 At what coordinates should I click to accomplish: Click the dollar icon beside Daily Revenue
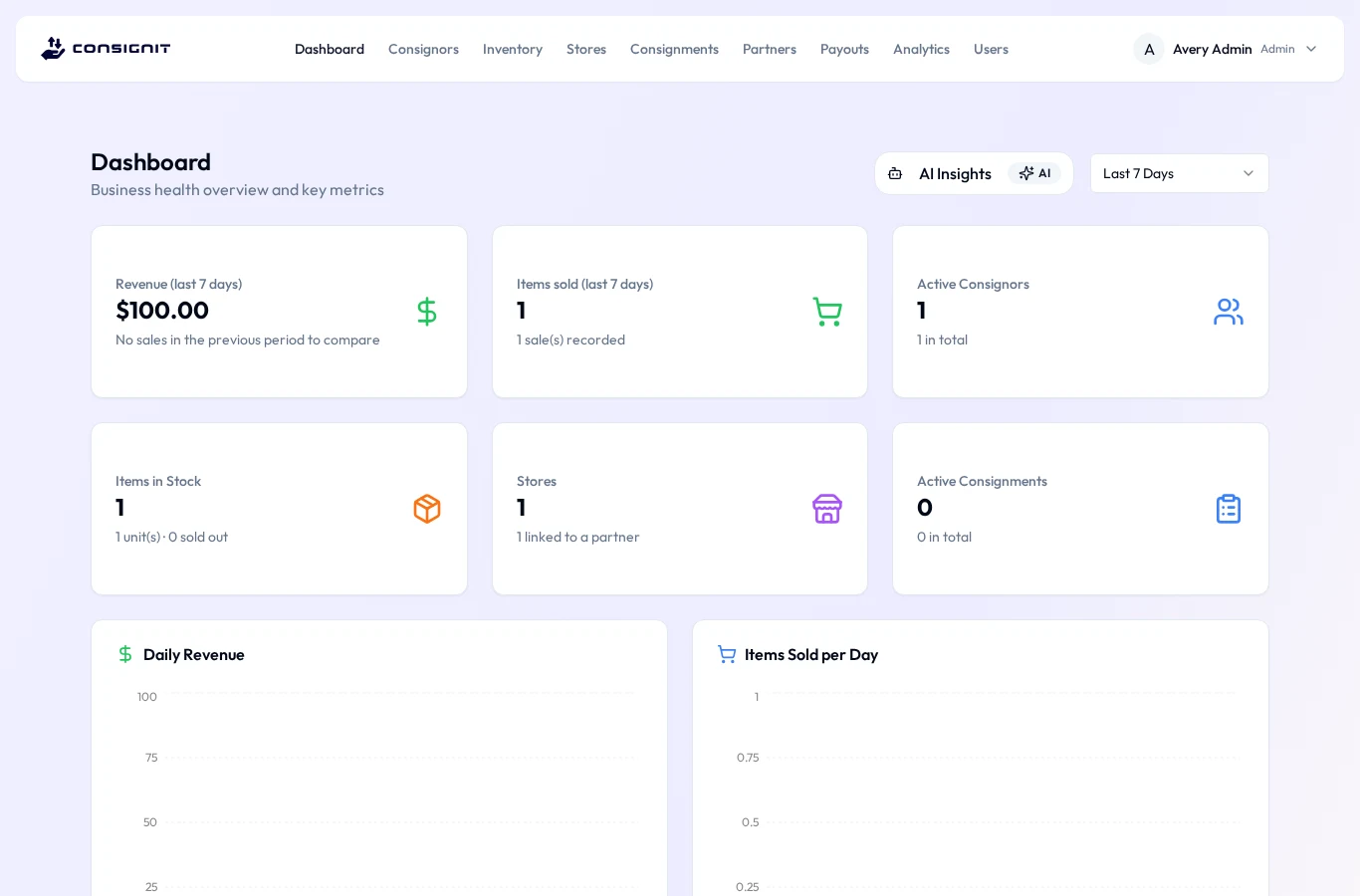125,654
